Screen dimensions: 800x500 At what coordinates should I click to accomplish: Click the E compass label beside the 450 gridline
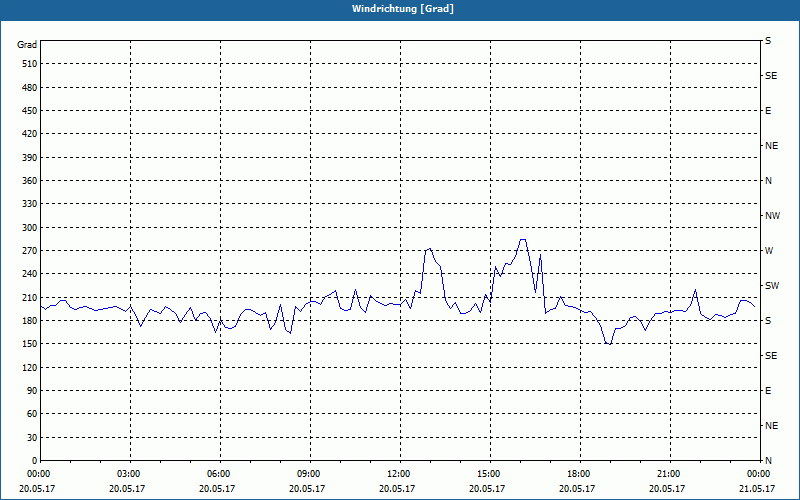pos(768,111)
